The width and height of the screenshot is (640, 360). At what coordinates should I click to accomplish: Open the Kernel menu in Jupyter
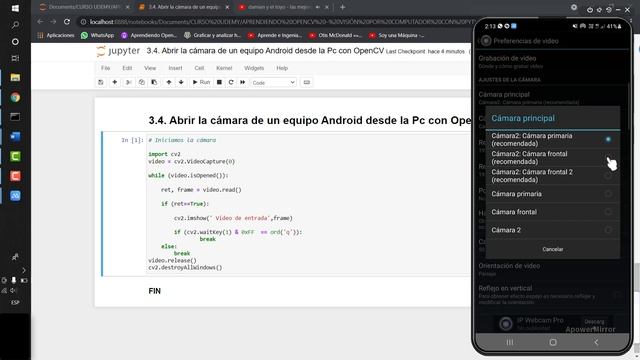click(224, 68)
